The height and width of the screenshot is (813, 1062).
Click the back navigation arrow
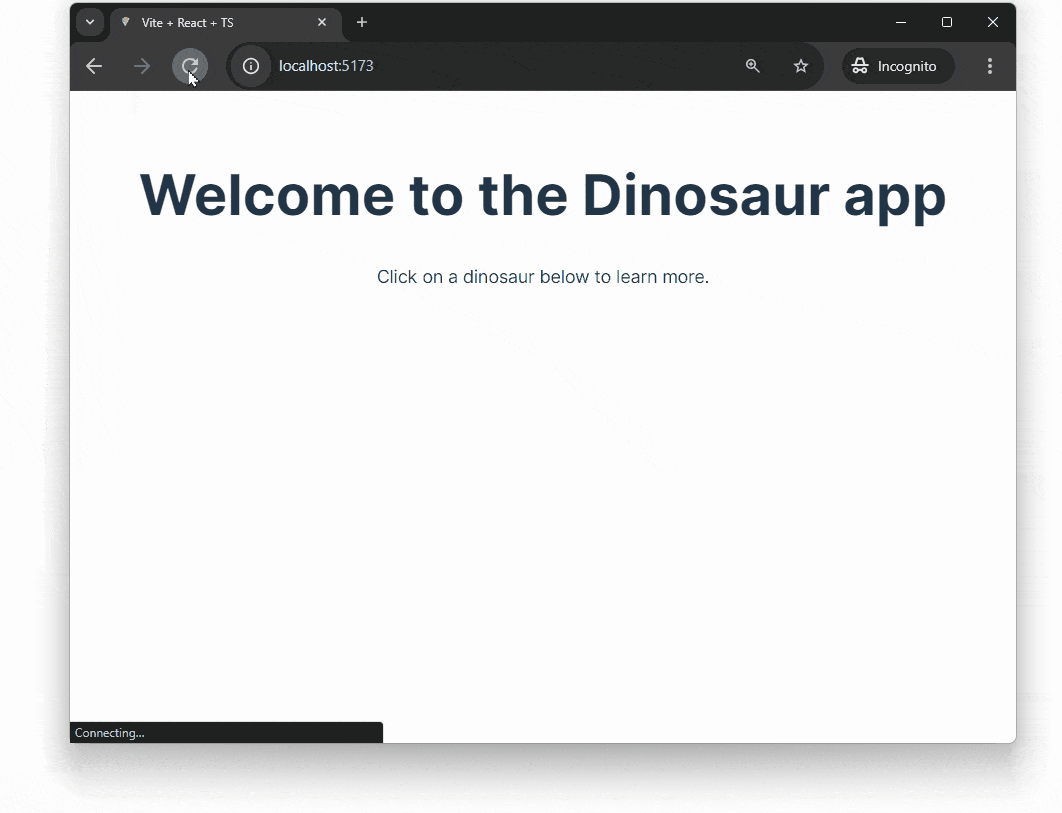[93, 66]
